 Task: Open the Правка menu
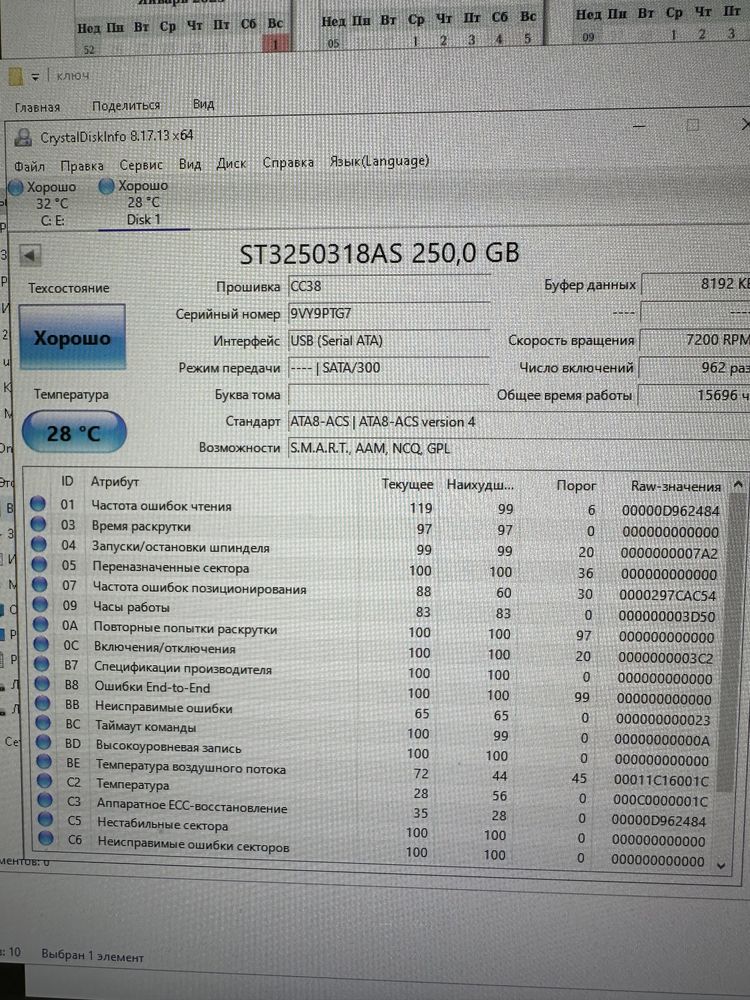point(82,165)
